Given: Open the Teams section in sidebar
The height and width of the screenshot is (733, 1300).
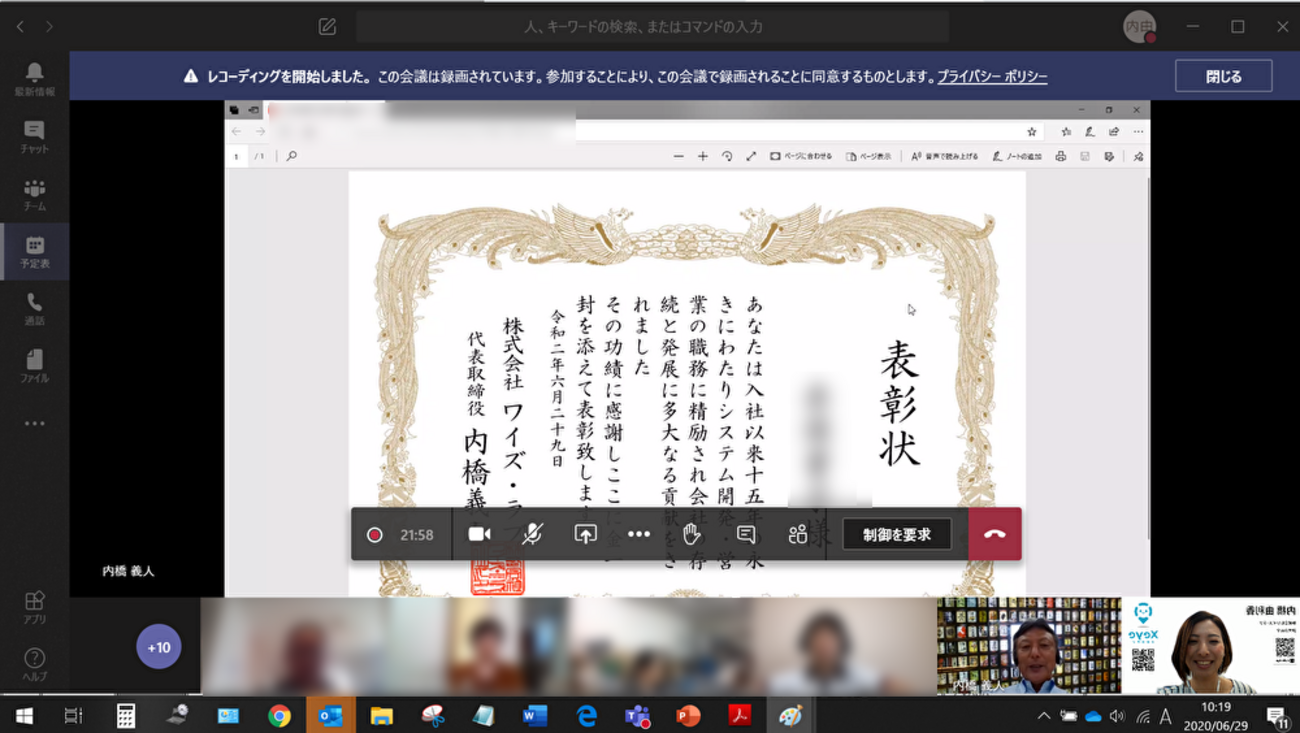Looking at the screenshot, I should (x=34, y=194).
